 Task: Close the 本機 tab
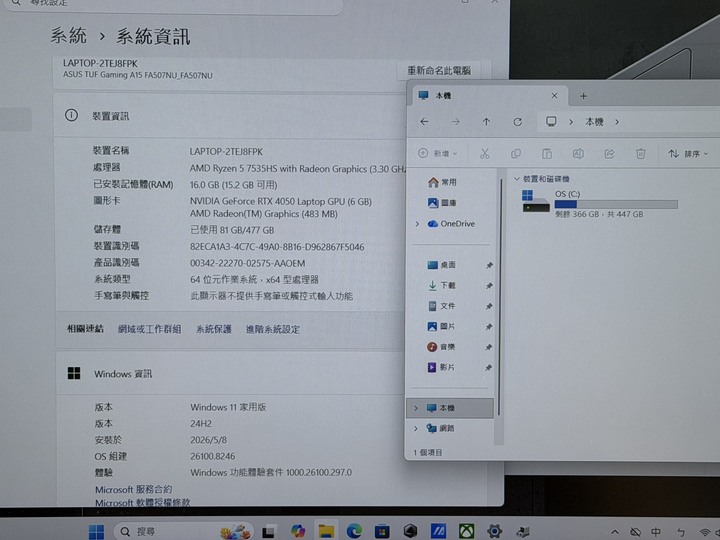(554, 96)
